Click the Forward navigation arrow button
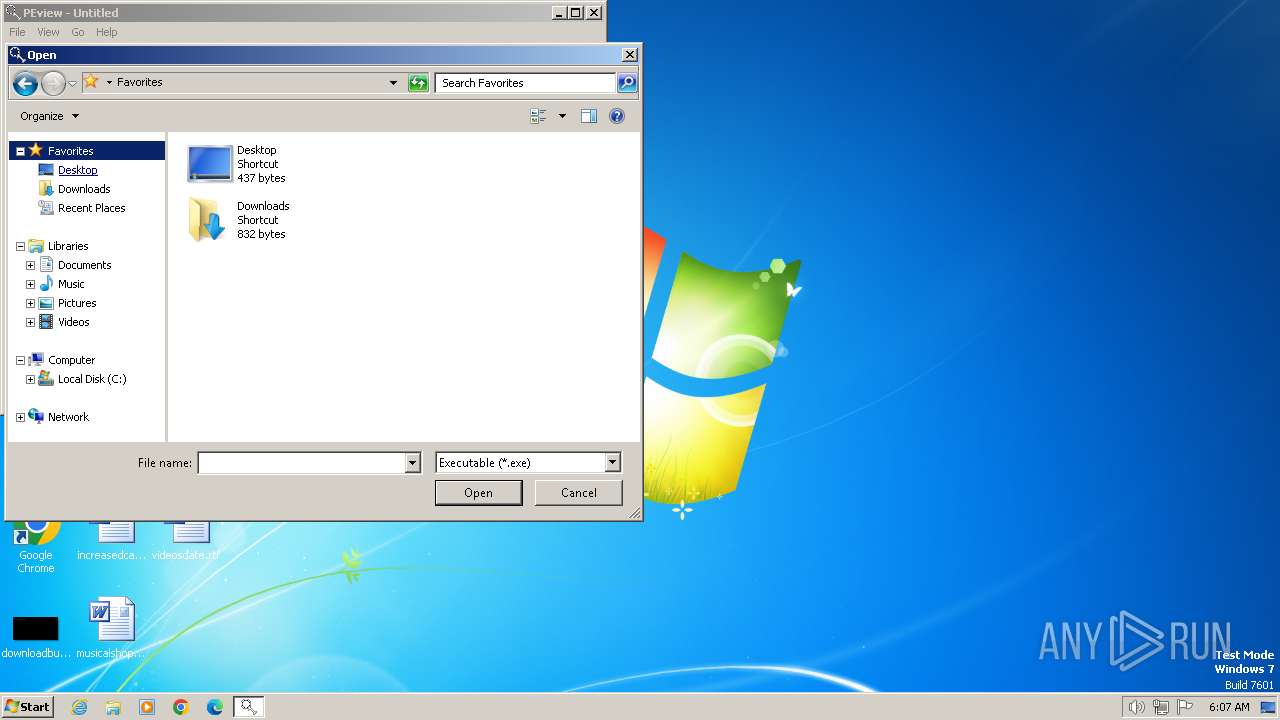Viewport: 1280px width, 720px height. coord(53,83)
